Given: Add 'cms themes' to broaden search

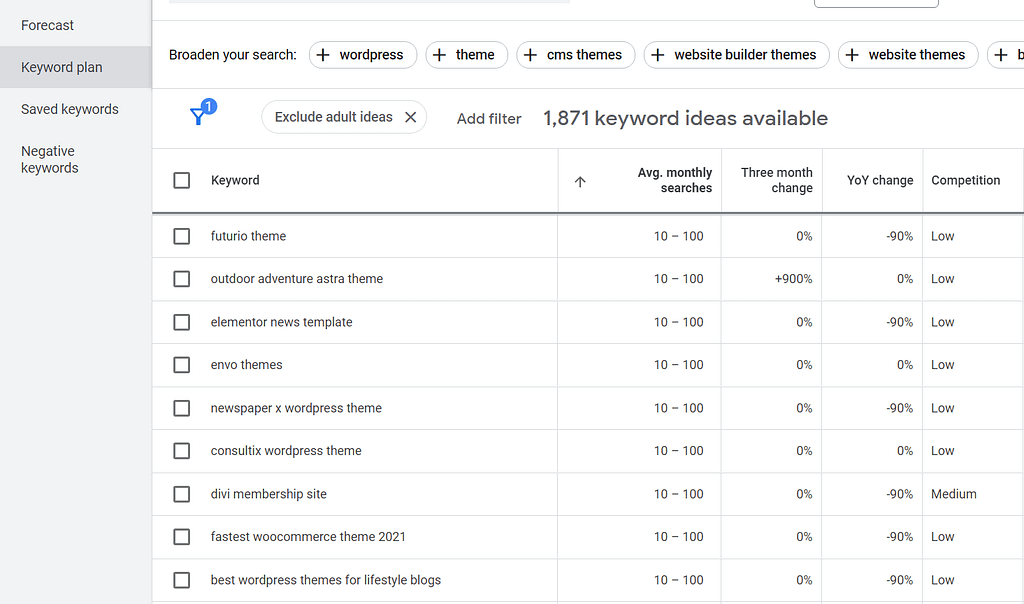Looking at the screenshot, I should point(575,55).
